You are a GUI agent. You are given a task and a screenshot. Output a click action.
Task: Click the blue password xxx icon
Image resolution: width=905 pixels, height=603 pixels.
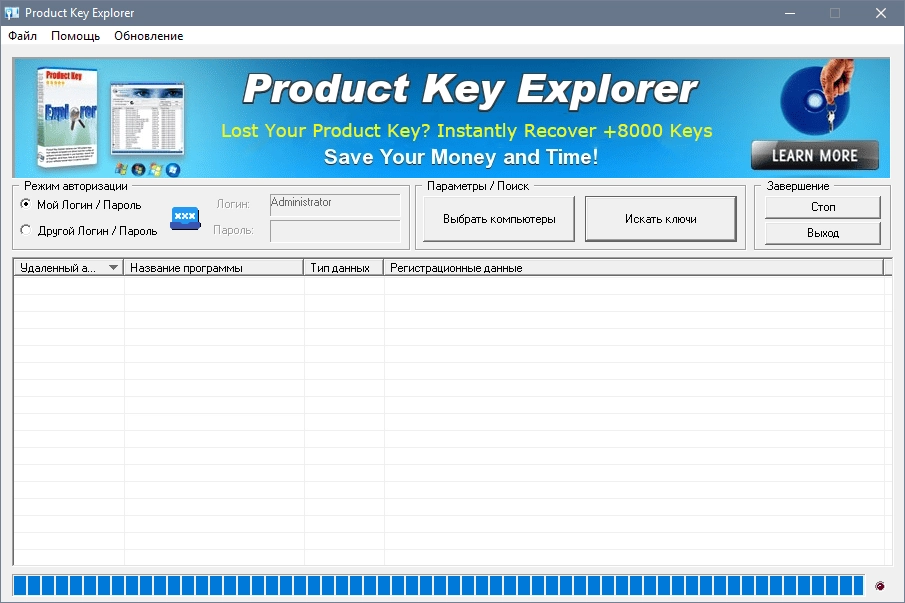[185, 218]
